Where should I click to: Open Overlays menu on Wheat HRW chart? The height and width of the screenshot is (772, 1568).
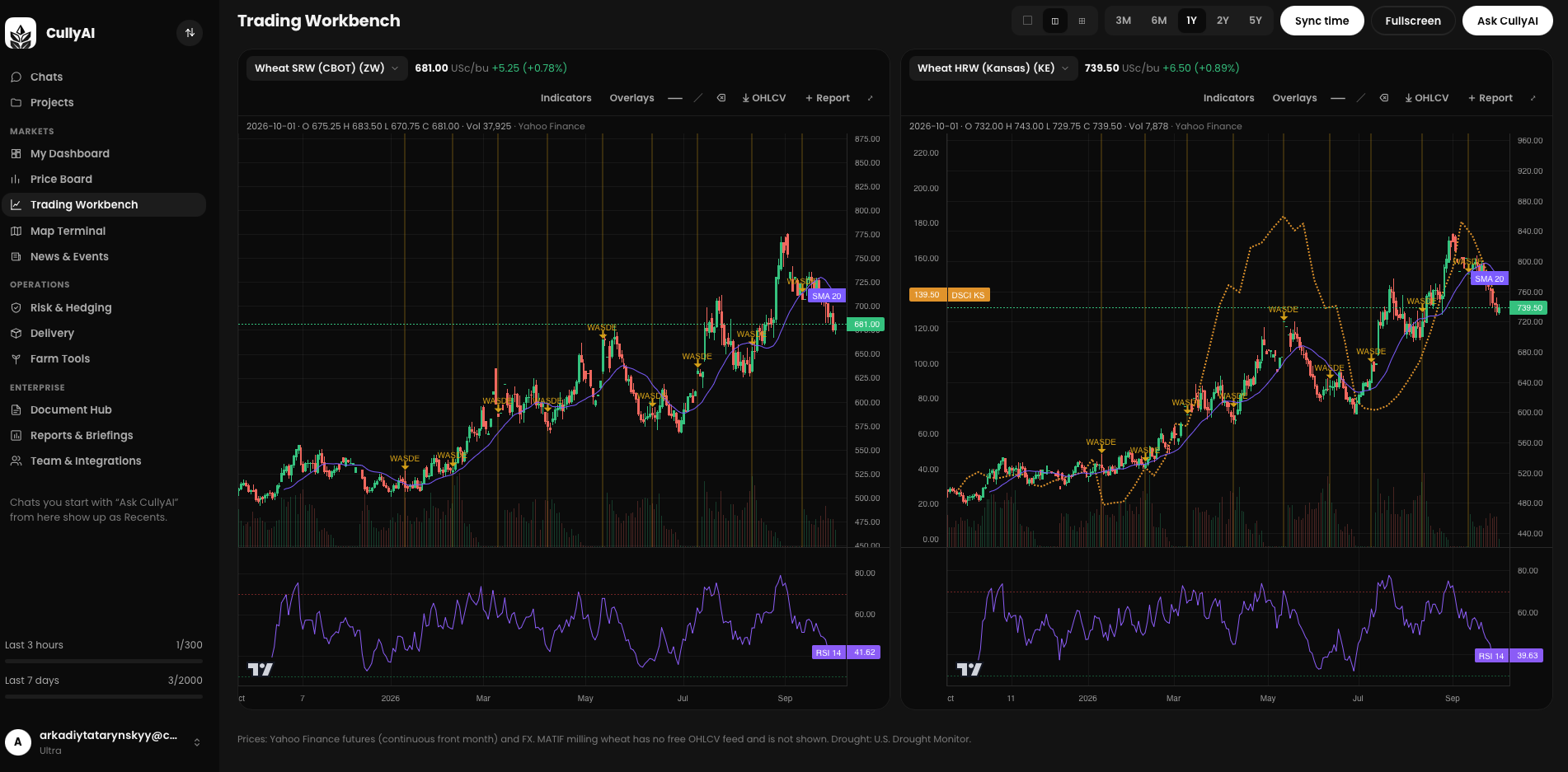point(1294,98)
